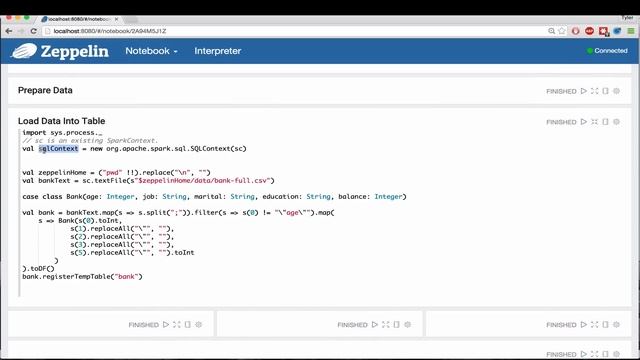Click the import sys.process._ line
640x360 pixels.
click(x=62, y=133)
